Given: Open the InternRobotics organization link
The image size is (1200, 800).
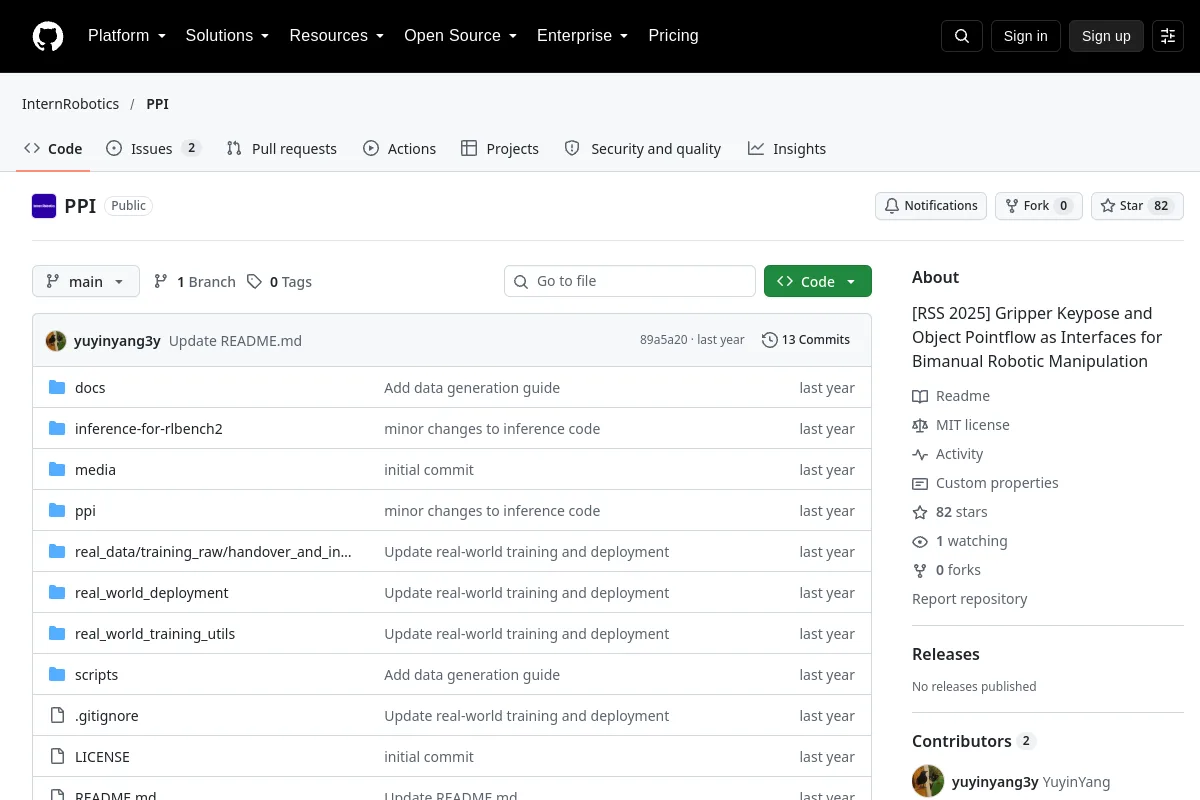Looking at the screenshot, I should coord(70,104).
